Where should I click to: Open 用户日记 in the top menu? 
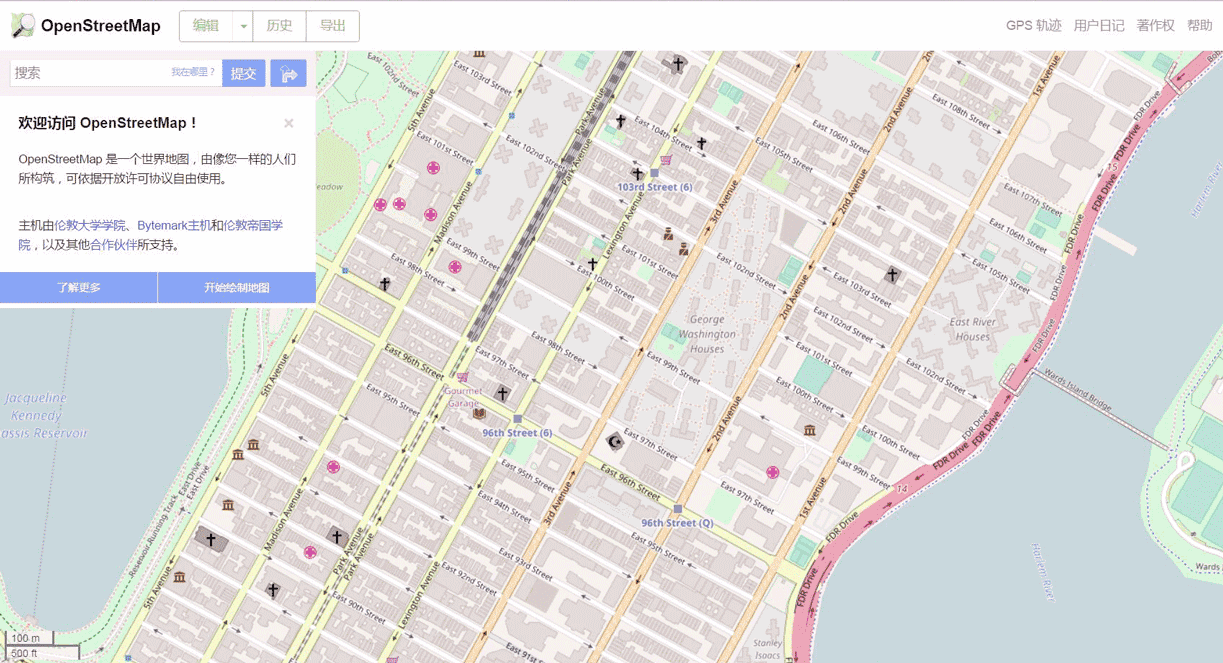pyautogui.click(x=1099, y=26)
